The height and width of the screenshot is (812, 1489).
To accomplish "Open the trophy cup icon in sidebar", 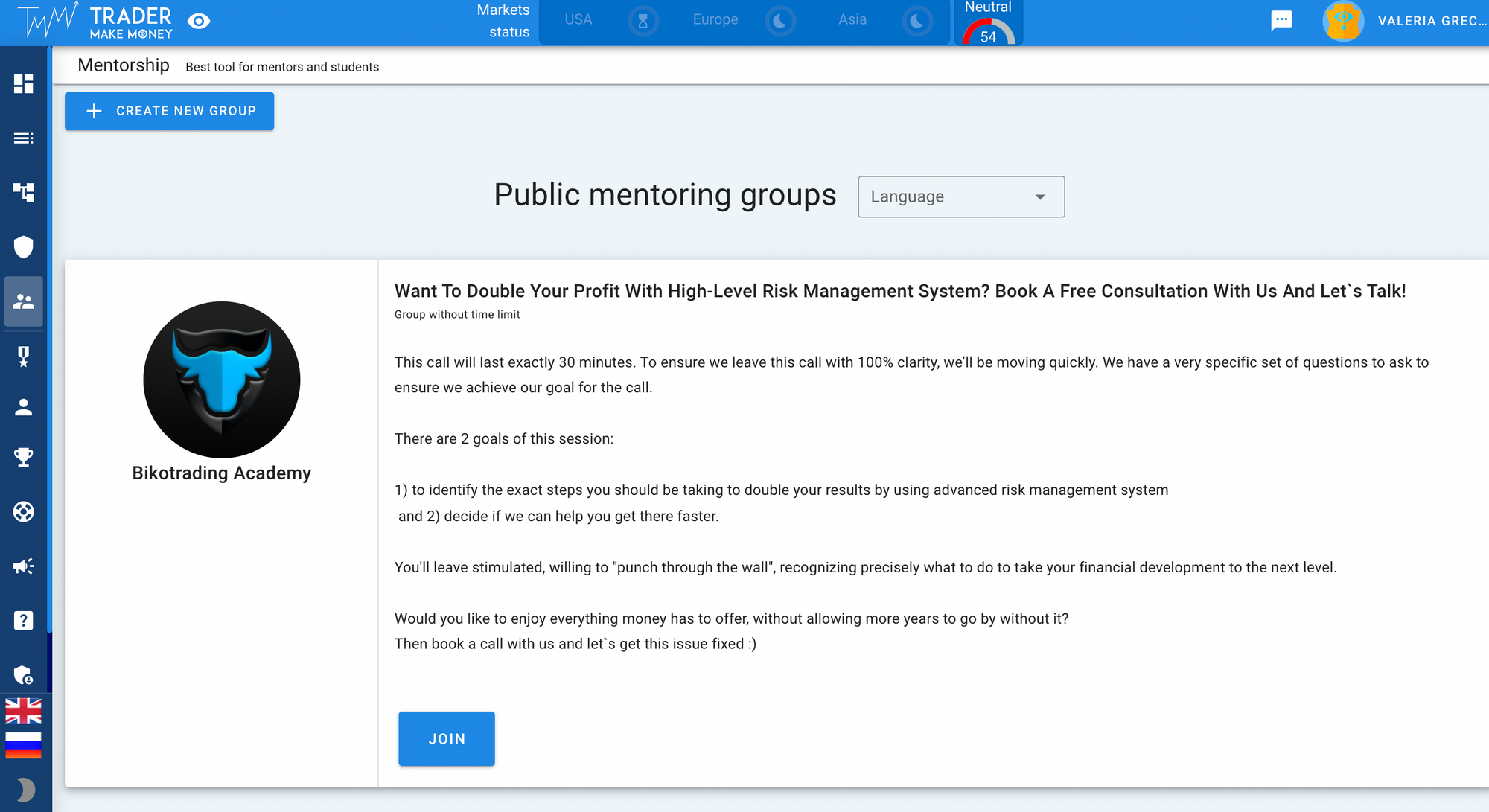I will pyautogui.click(x=24, y=457).
